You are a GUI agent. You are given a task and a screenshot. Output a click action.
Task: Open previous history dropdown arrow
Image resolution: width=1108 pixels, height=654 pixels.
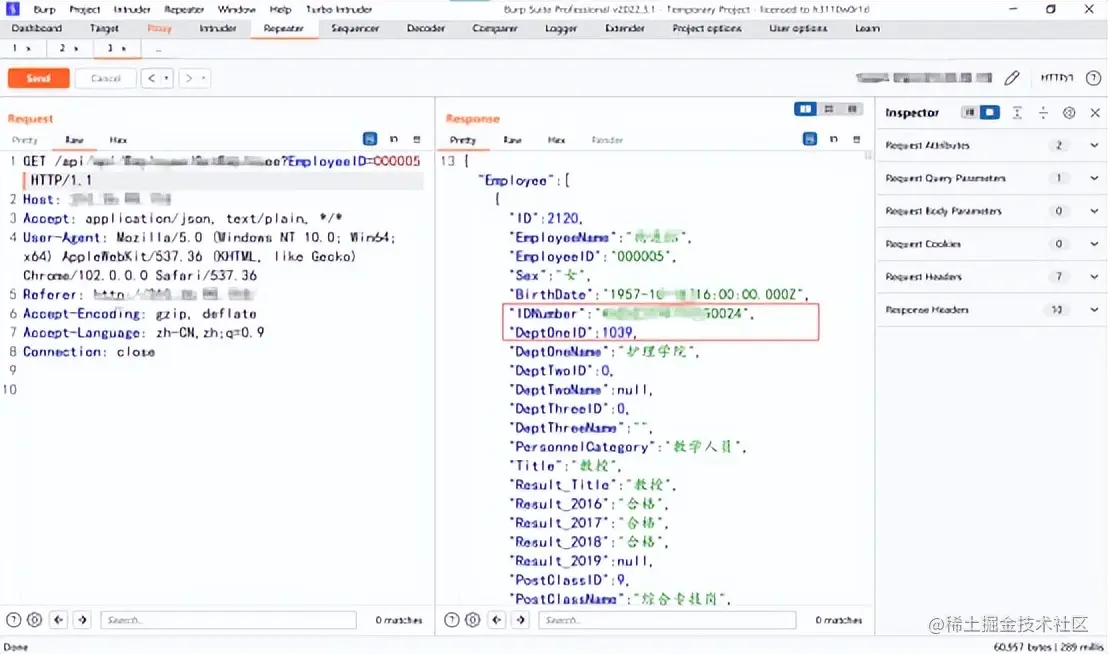pyautogui.click(x=167, y=78)
